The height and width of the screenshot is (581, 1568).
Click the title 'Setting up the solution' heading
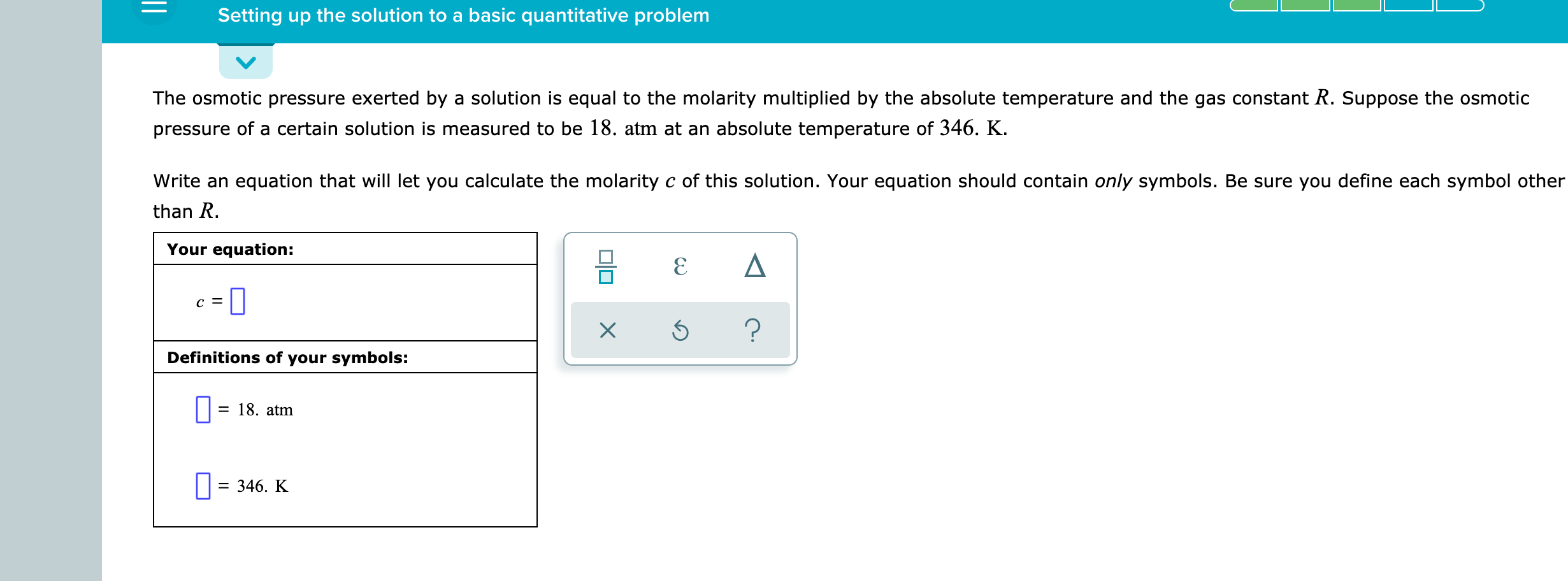click(464, 15)
